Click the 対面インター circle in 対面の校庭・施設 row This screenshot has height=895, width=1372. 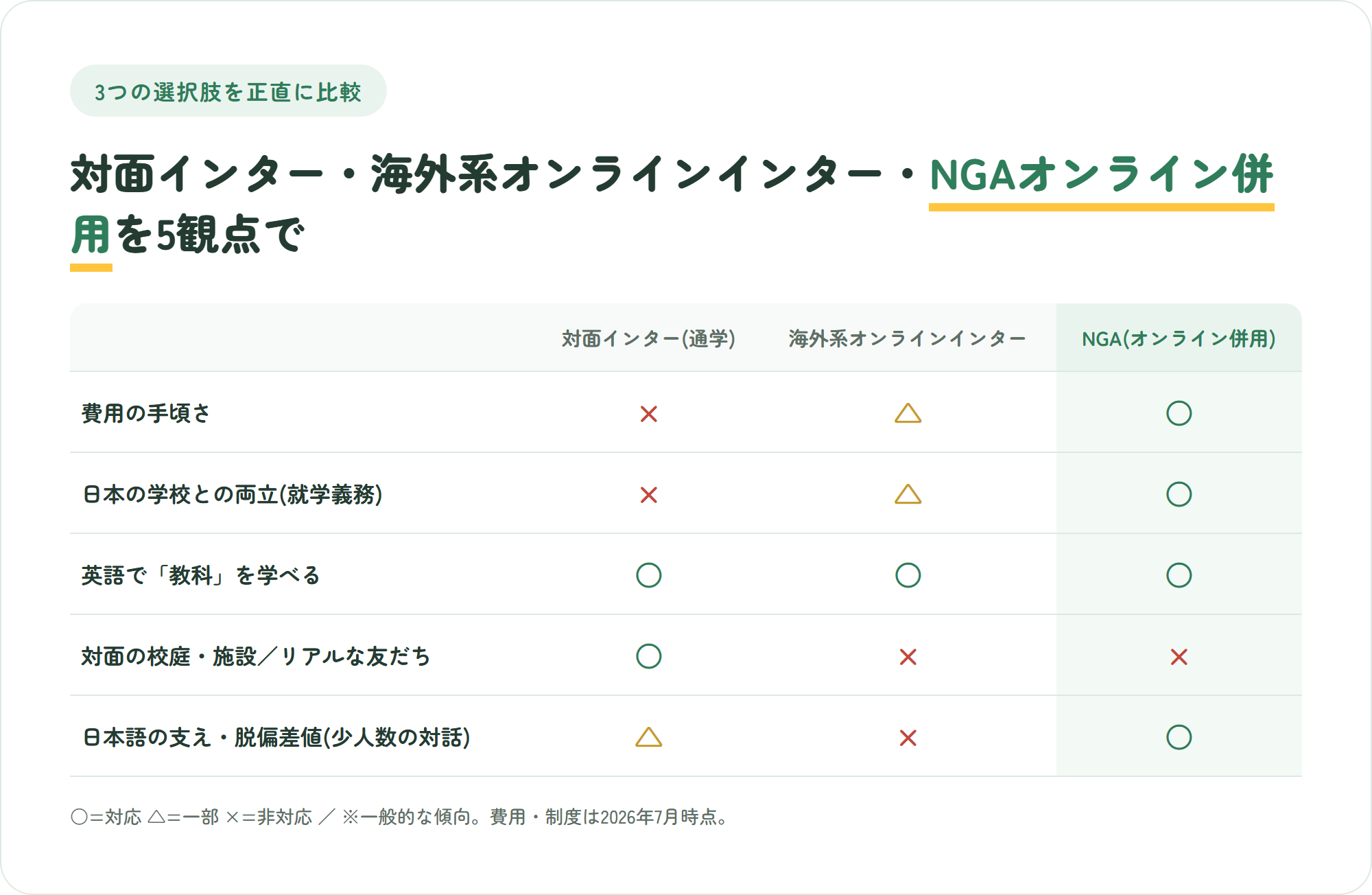648,656
